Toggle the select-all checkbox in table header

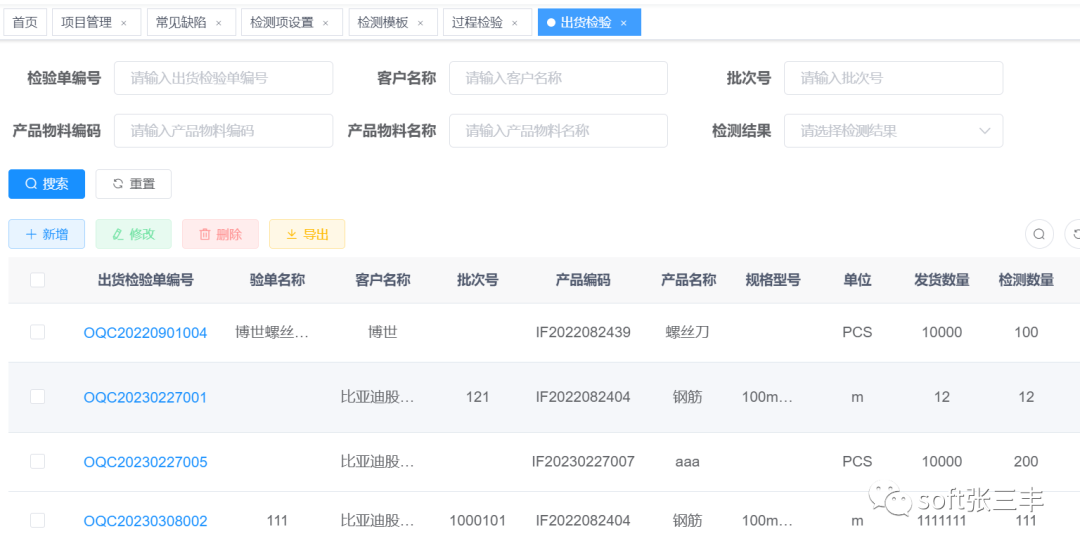click(x=38, y=280)
